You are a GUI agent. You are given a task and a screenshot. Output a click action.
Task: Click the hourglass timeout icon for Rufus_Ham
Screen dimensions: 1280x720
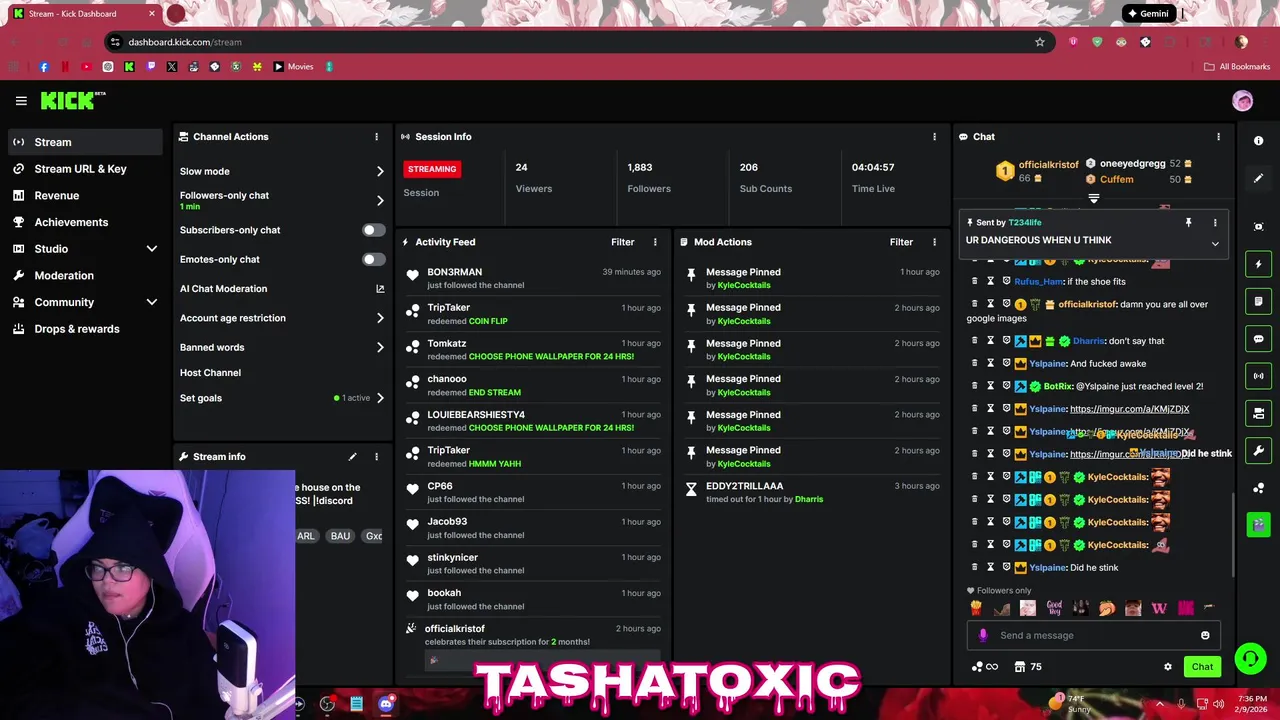[991, 281]
